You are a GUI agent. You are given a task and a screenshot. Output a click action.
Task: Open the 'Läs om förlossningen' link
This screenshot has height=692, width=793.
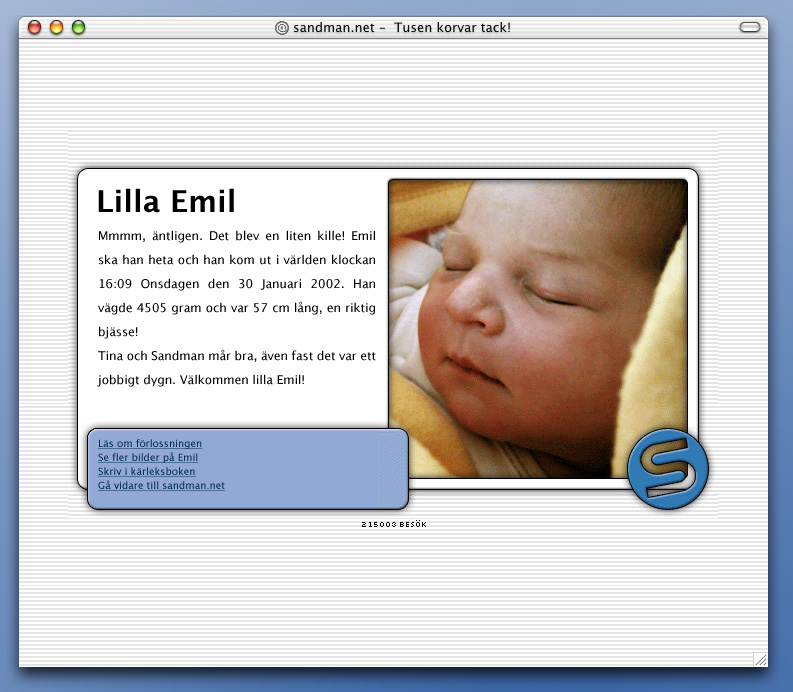150,443
